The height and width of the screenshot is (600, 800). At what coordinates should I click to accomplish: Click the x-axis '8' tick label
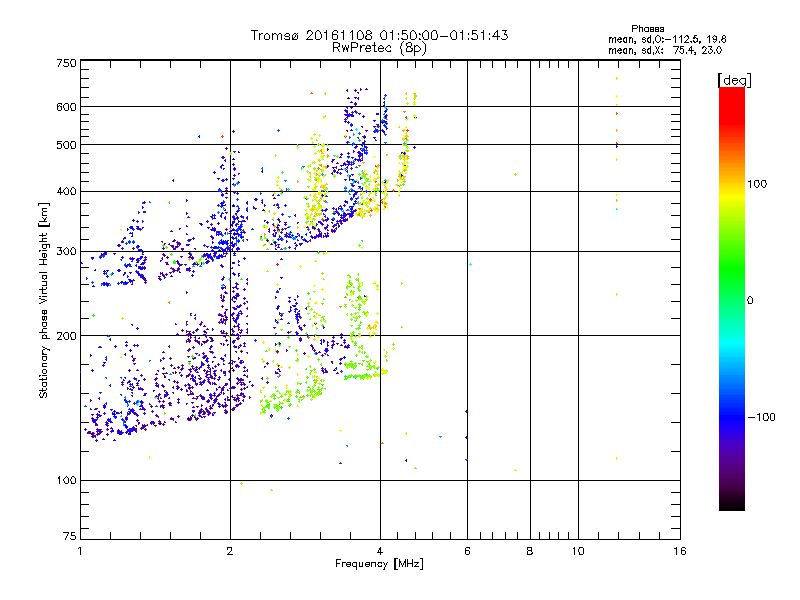[530, 551]
